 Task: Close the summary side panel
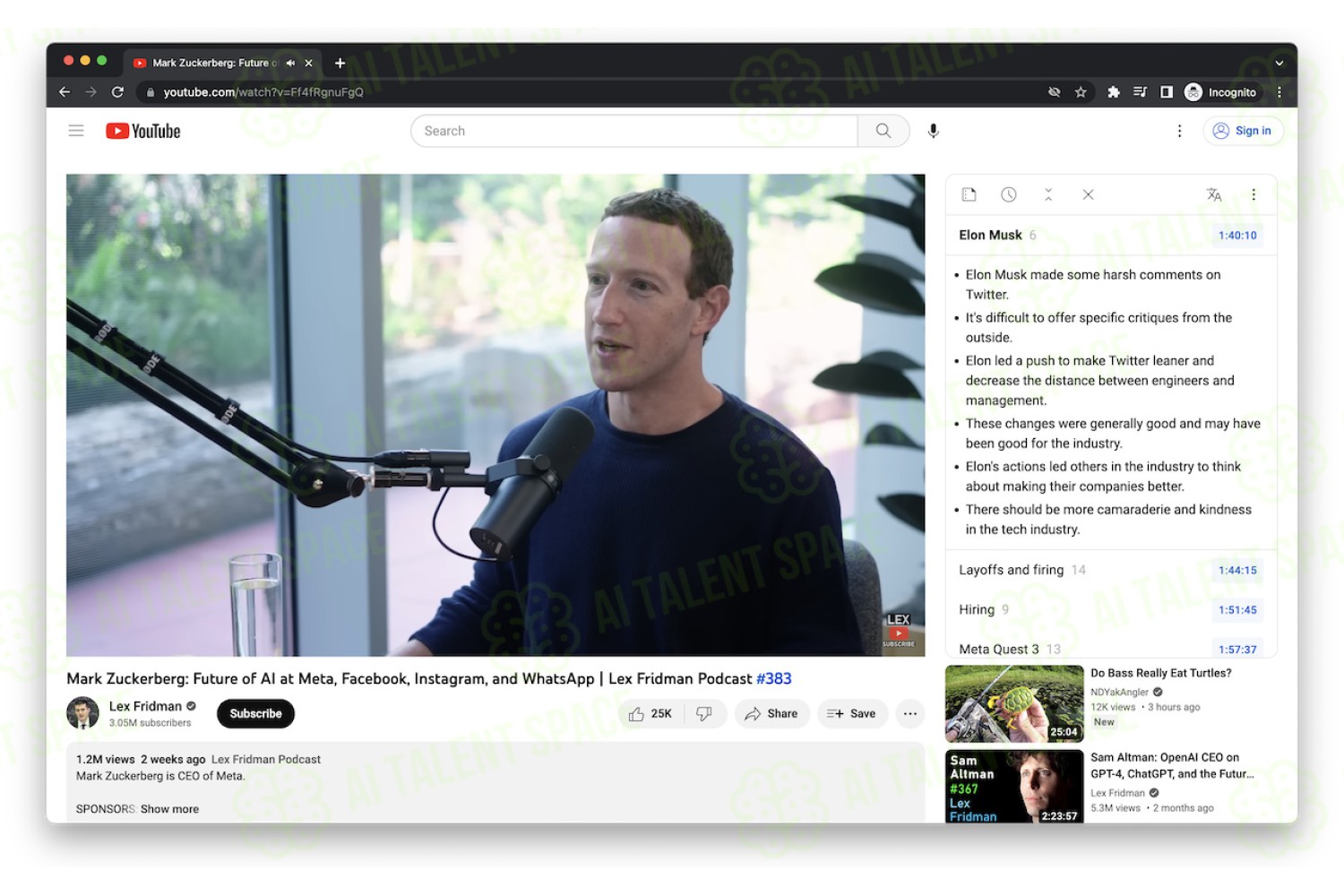[1087, 194]
